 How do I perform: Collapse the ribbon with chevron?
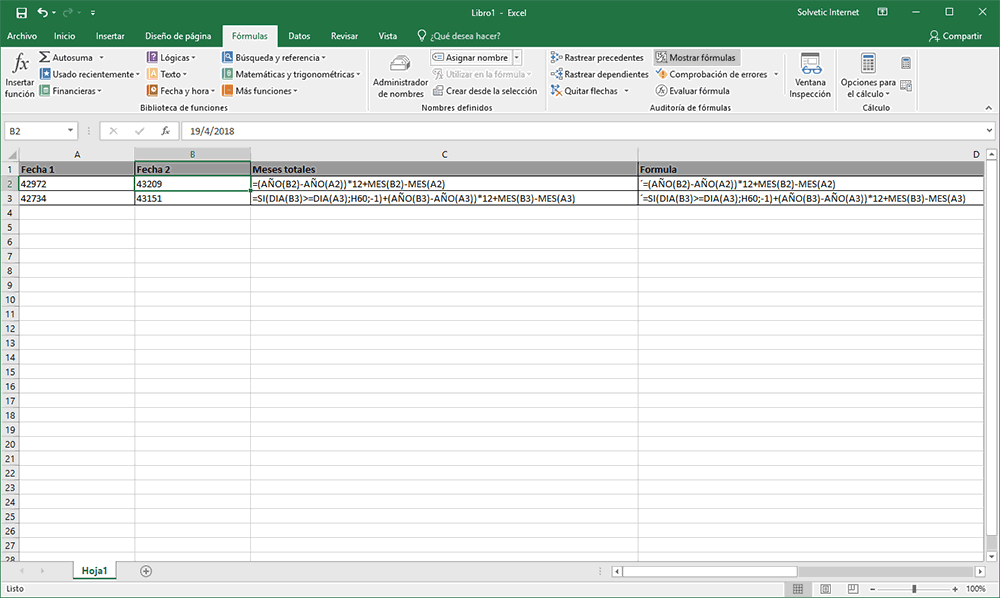point(989,108)
